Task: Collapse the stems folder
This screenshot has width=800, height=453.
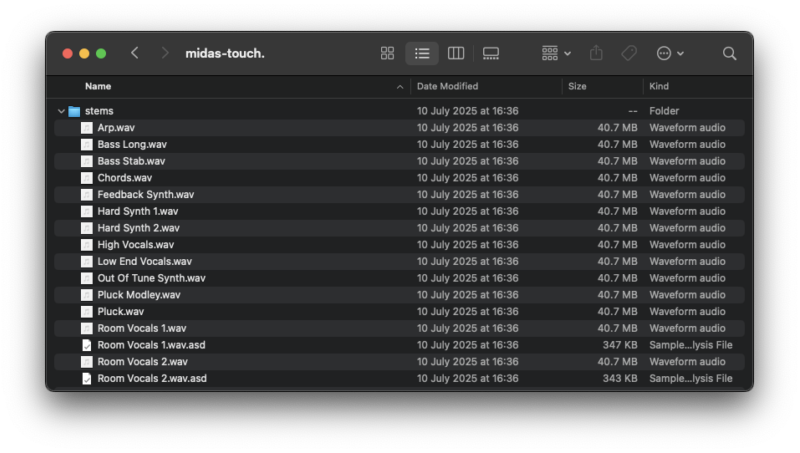Action: click(61, 111)
